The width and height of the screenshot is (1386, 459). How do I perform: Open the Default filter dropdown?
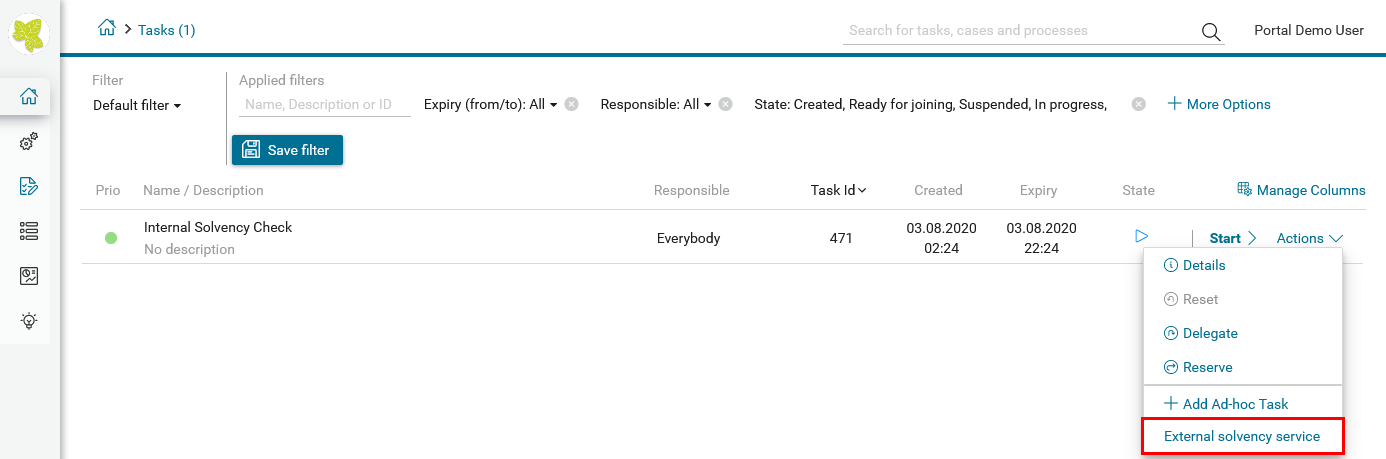click(137, 105)
